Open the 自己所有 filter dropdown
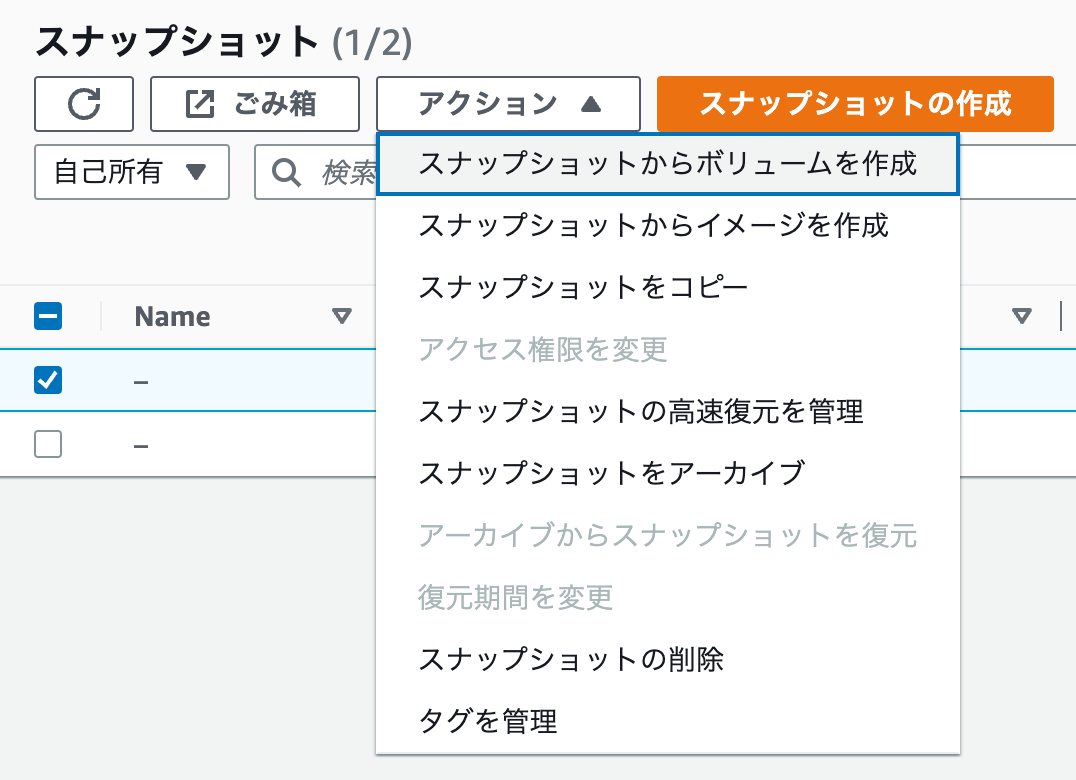The width and height of the screenshot is (1076, 780). pyautogui.click(x=131, y=172)
